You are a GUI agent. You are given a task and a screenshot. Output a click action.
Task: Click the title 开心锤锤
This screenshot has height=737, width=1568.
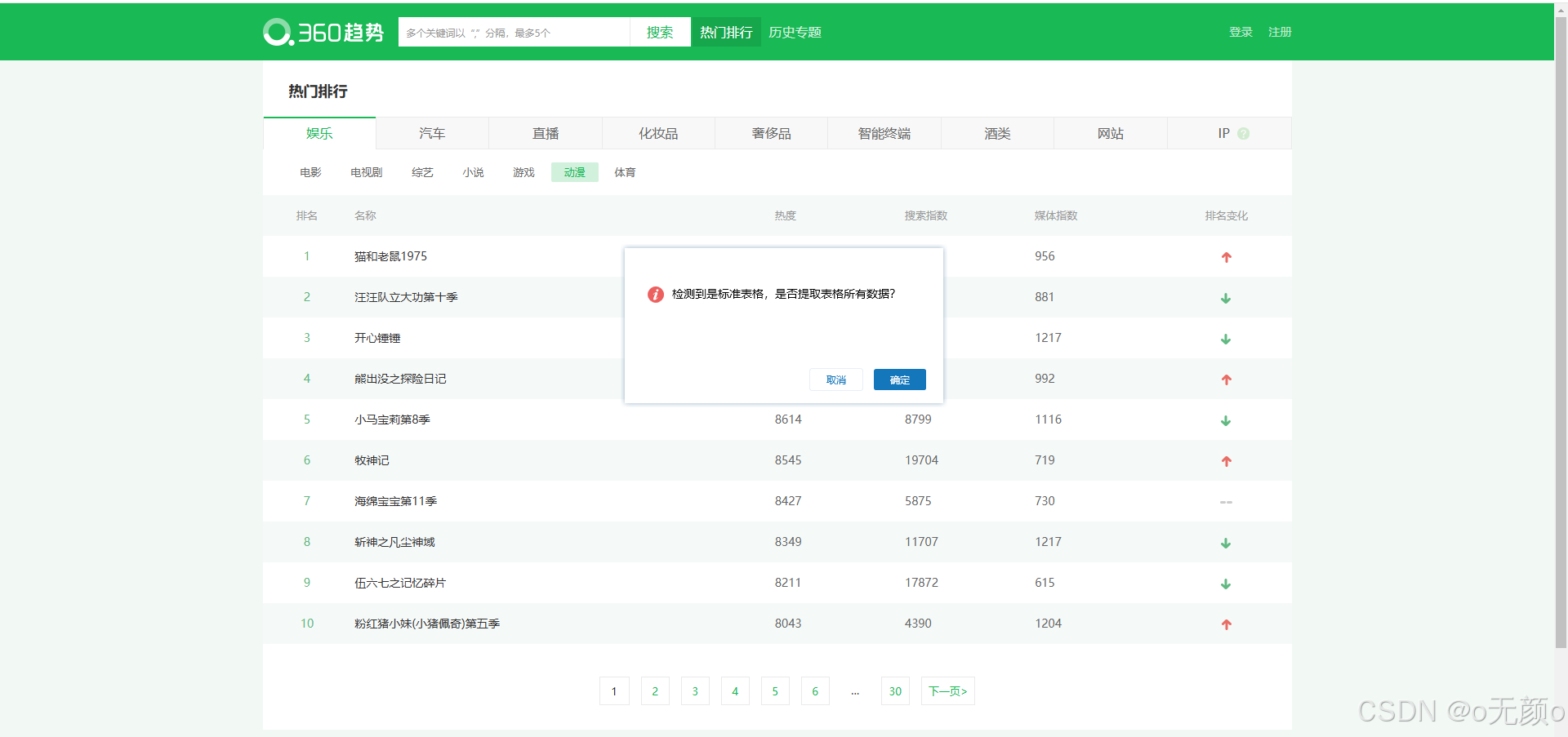coord(377,338)
